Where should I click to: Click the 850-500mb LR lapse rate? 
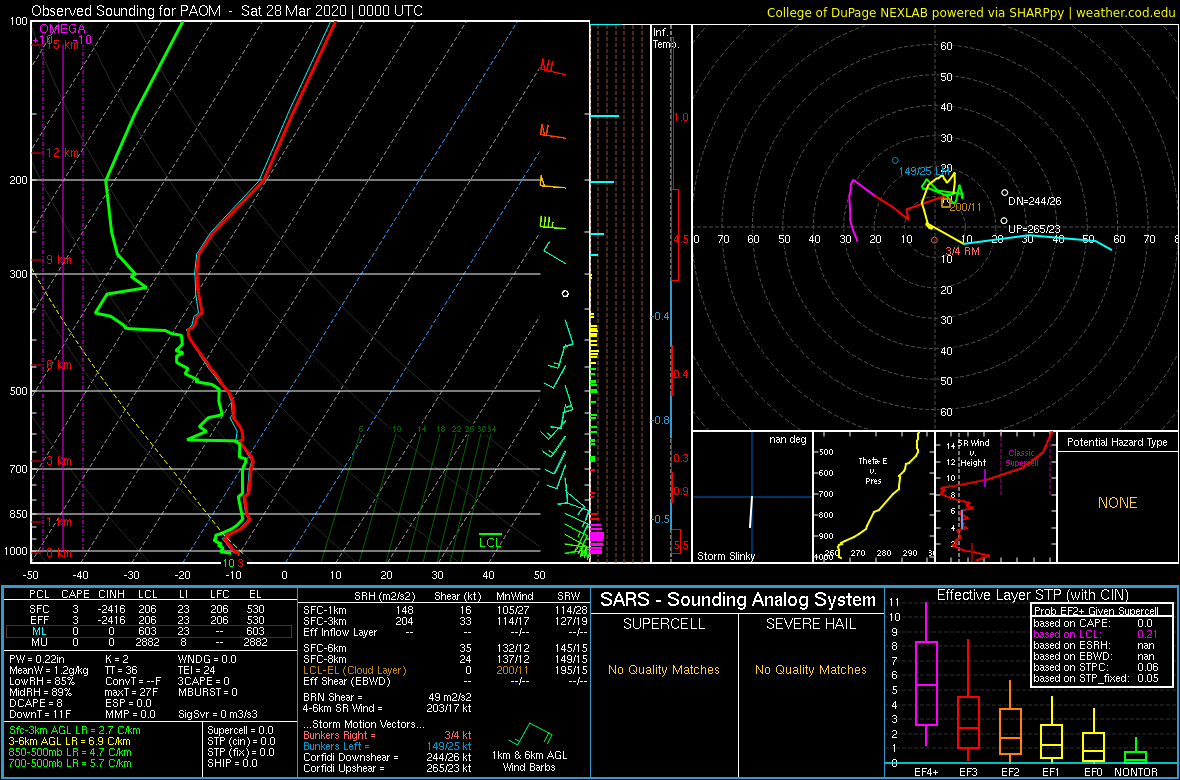(70, 753)
